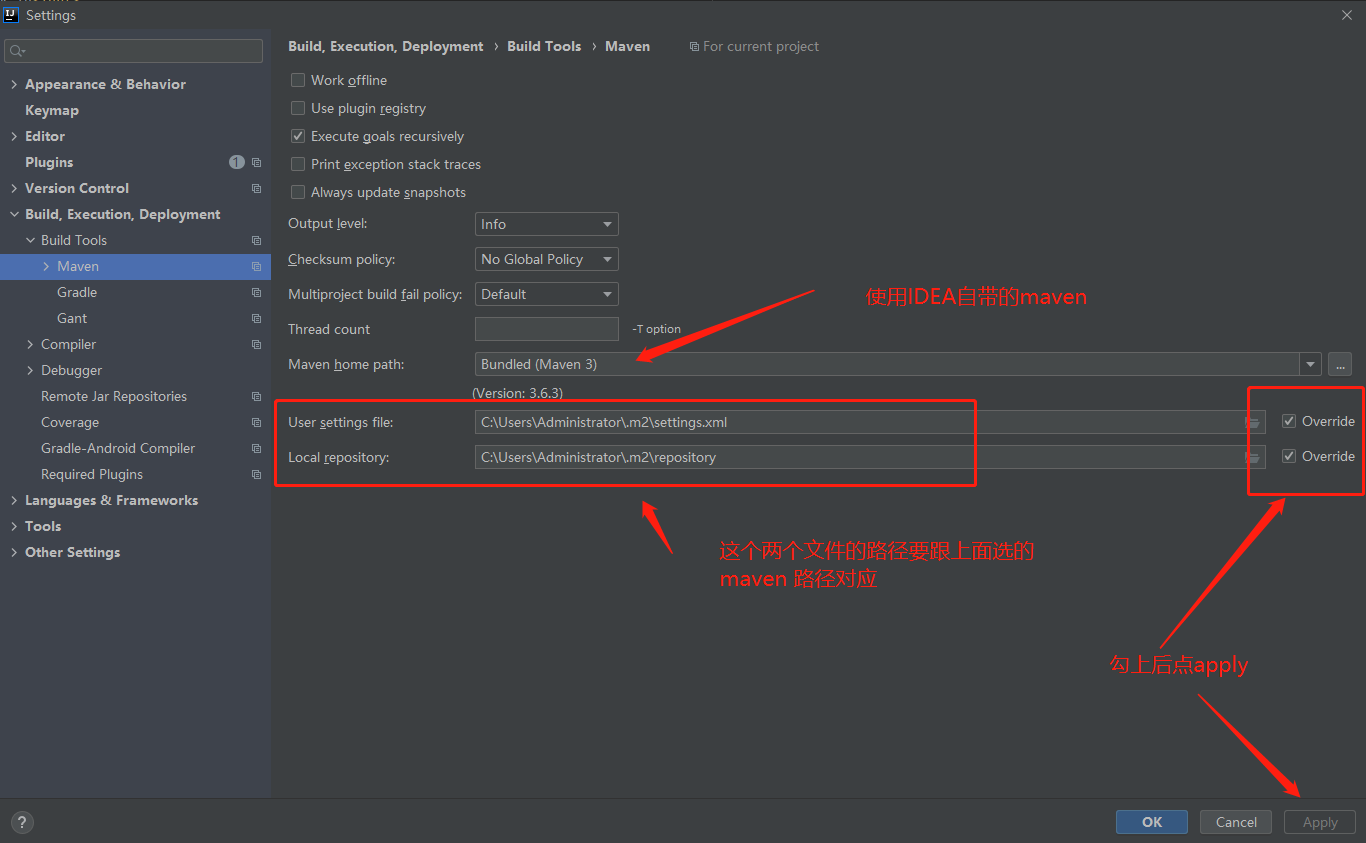Click the project-level icon beside Version Control
Image resolution: width=1366 pixels, height=843 pixels.
256,188
